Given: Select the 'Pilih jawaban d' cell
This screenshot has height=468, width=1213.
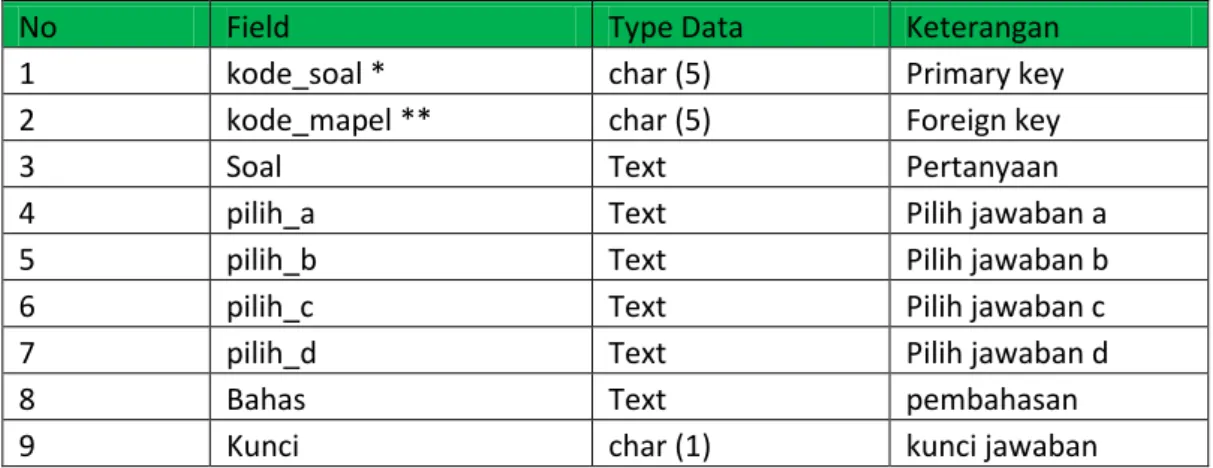Looking at the screenshot, I should pos(1048,352).
